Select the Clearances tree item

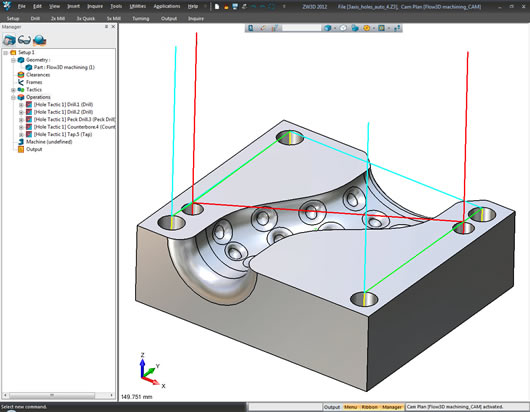coord(38,75)
